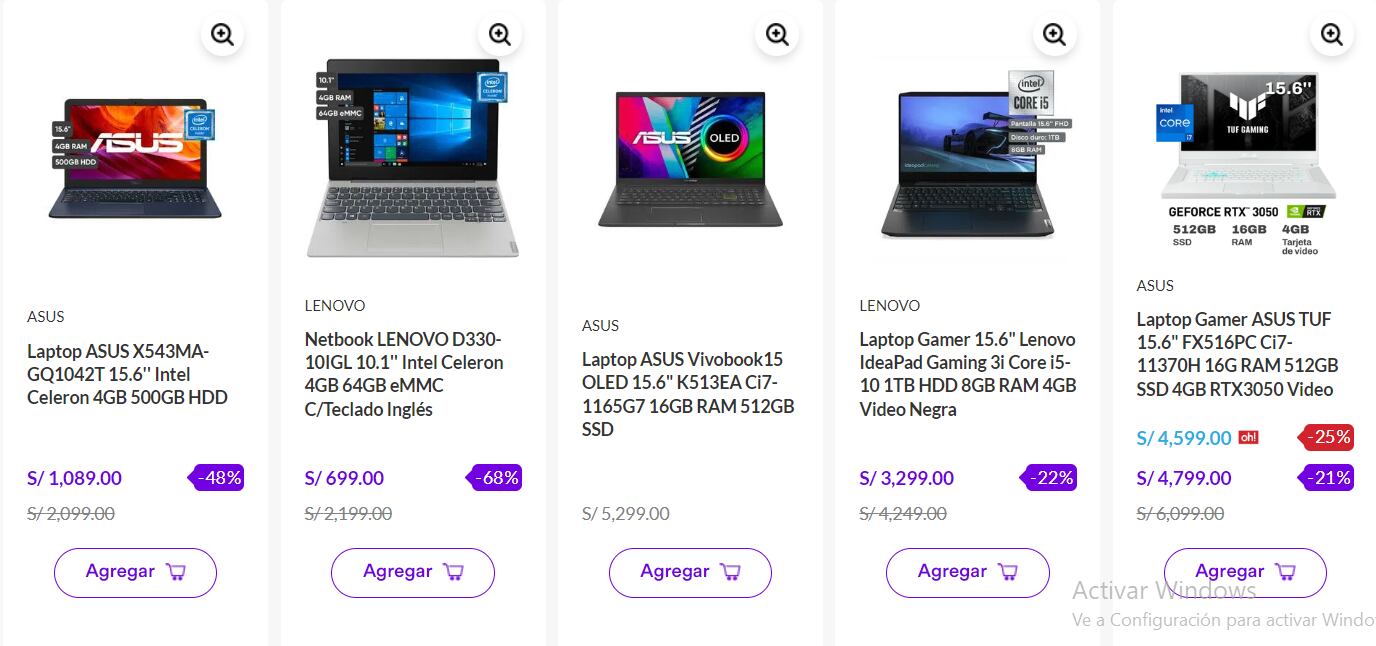Open Laptop ASUS X543MA-GQ1042T product title
Viewport: 1376px width, 646px height.
pos(127,374)
